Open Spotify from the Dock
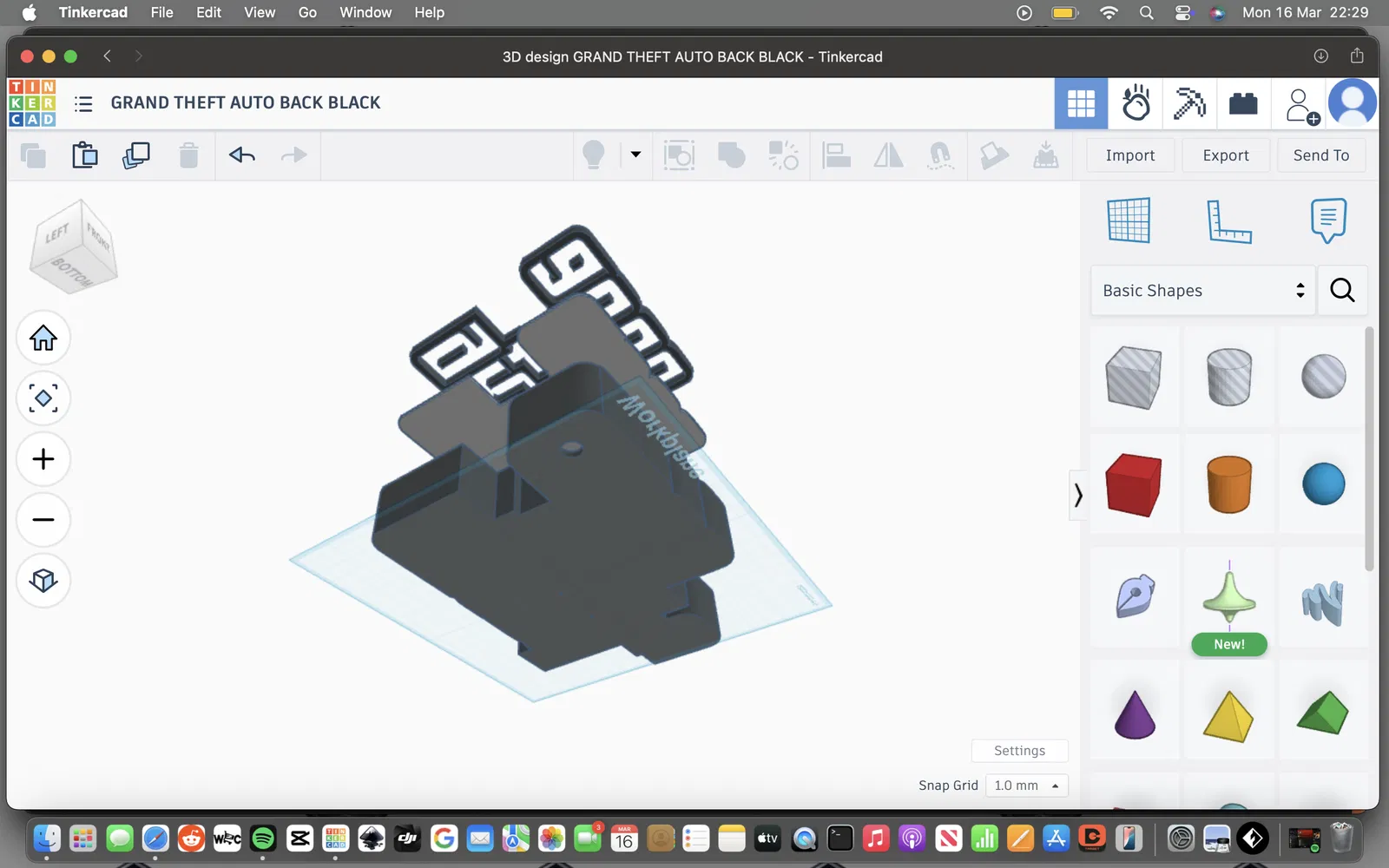 click(x=263, y=838)
